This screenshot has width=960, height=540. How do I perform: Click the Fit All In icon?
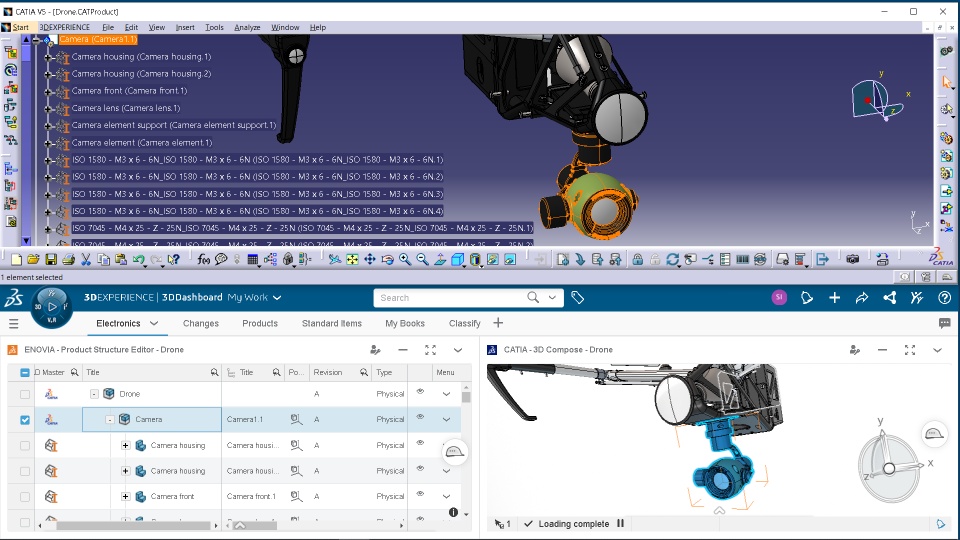coord(352,260)
